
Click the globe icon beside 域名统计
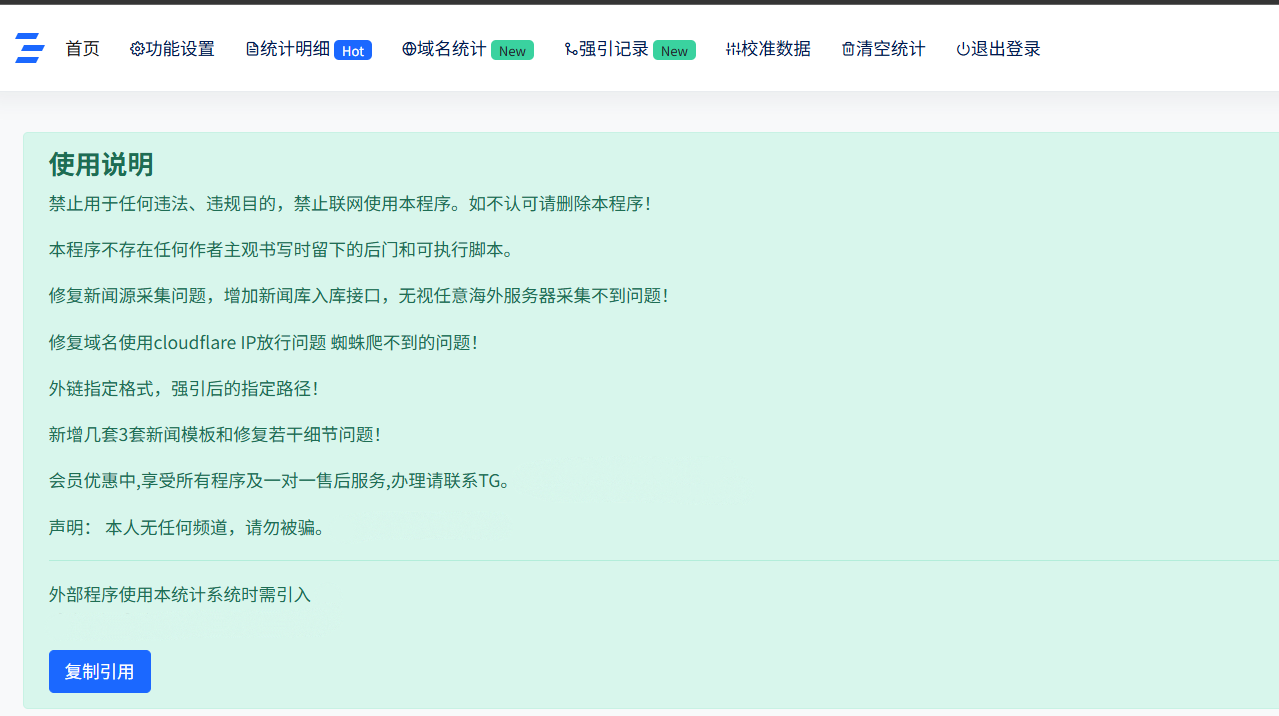[x=409, y=49]
